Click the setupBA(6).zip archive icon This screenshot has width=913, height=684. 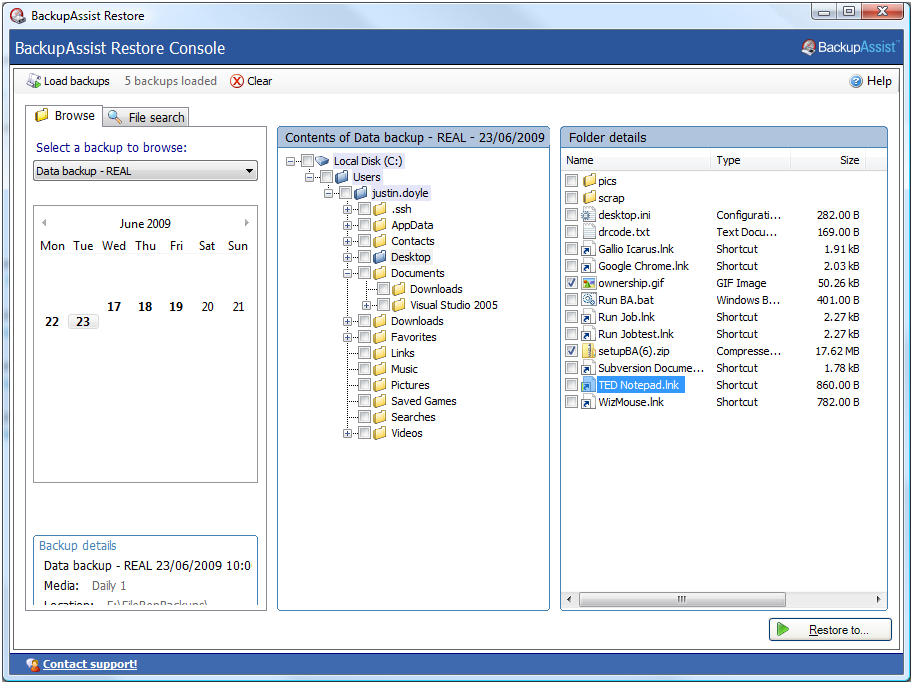(589, 351)
